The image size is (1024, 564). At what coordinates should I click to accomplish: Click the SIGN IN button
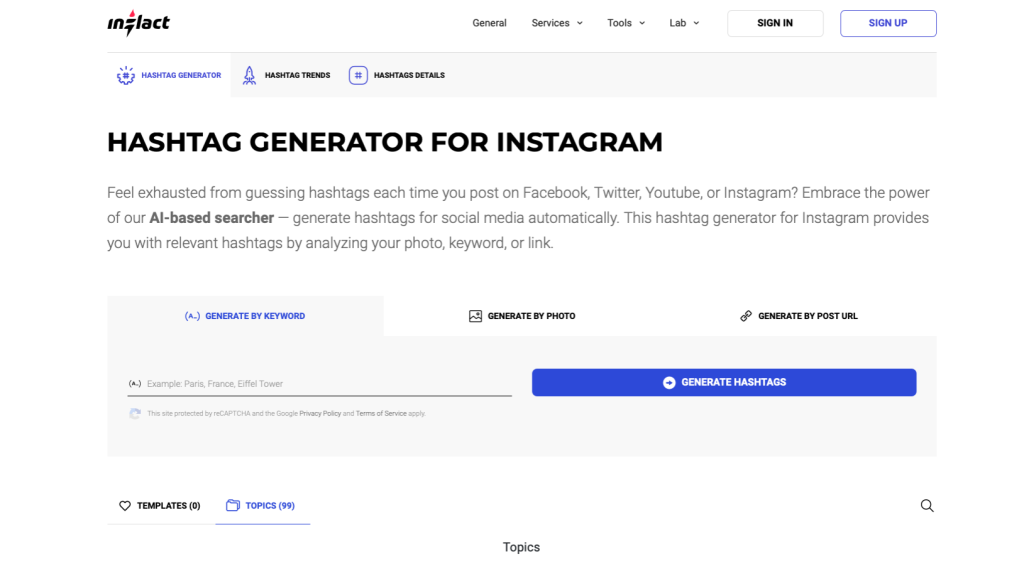(x=775, y=23)
